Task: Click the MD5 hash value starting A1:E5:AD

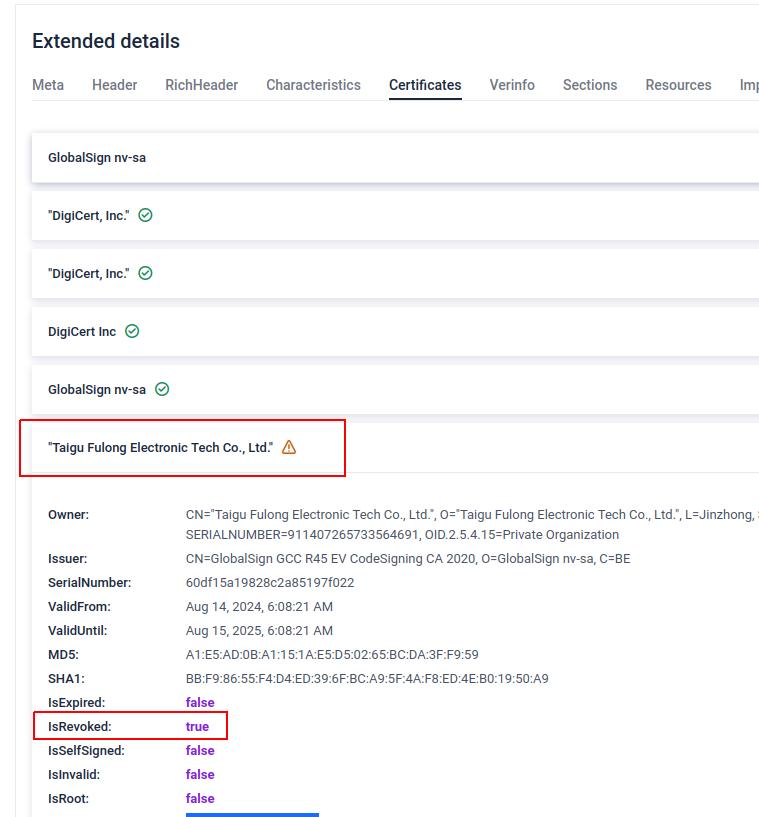Action: click(332, 654)
